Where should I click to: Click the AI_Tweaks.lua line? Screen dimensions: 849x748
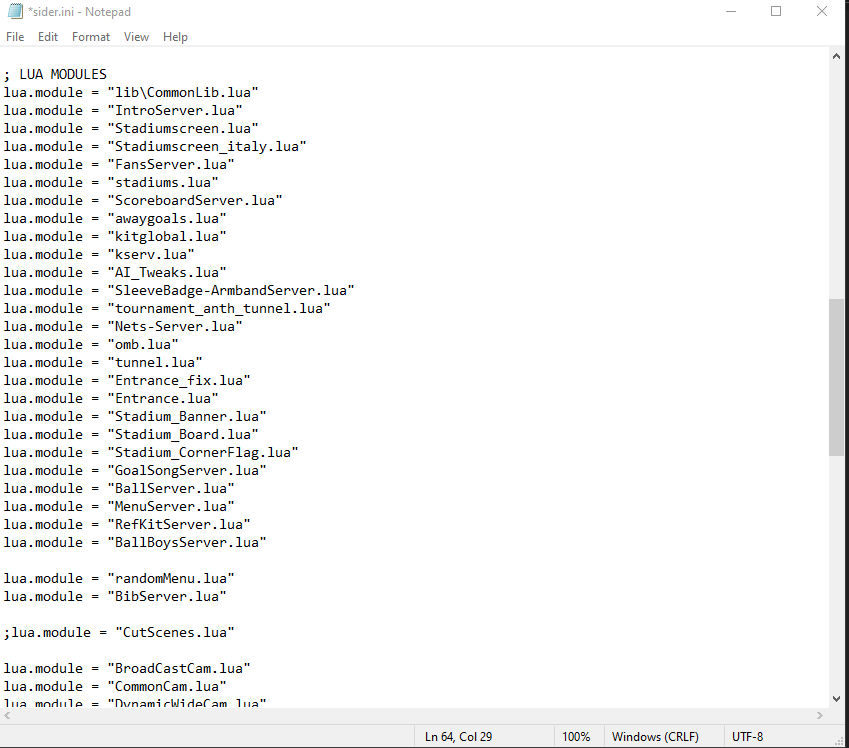115,272
